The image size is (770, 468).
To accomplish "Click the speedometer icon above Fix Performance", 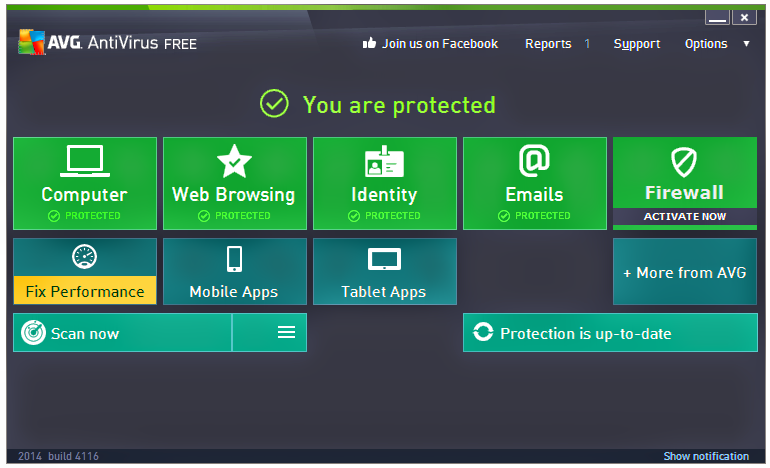I will (84, 256).
